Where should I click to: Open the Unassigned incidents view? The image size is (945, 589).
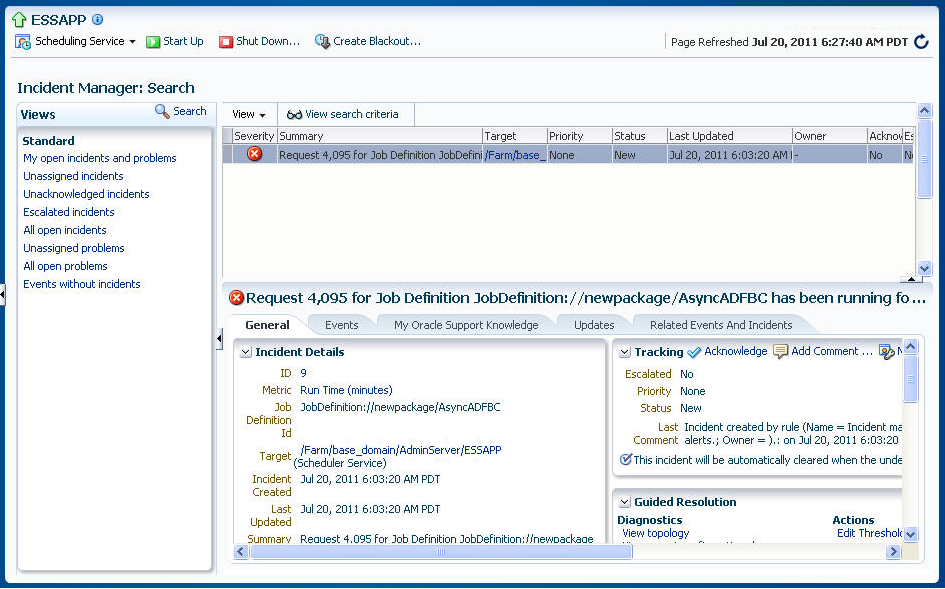click(x=74, y=176)
